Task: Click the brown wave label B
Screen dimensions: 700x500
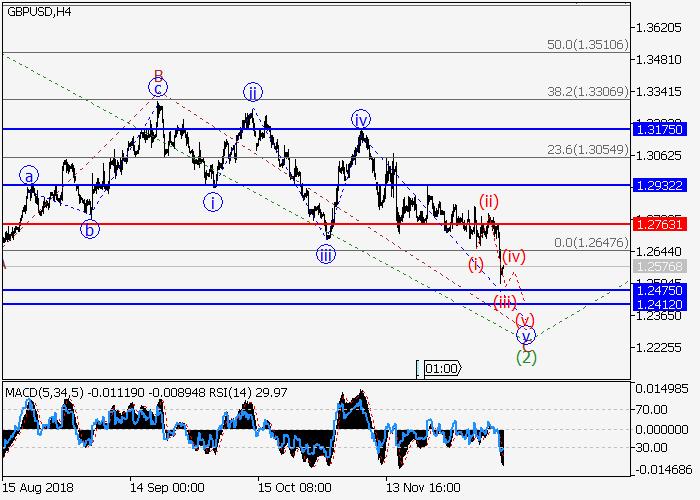Action: point(158,75)
